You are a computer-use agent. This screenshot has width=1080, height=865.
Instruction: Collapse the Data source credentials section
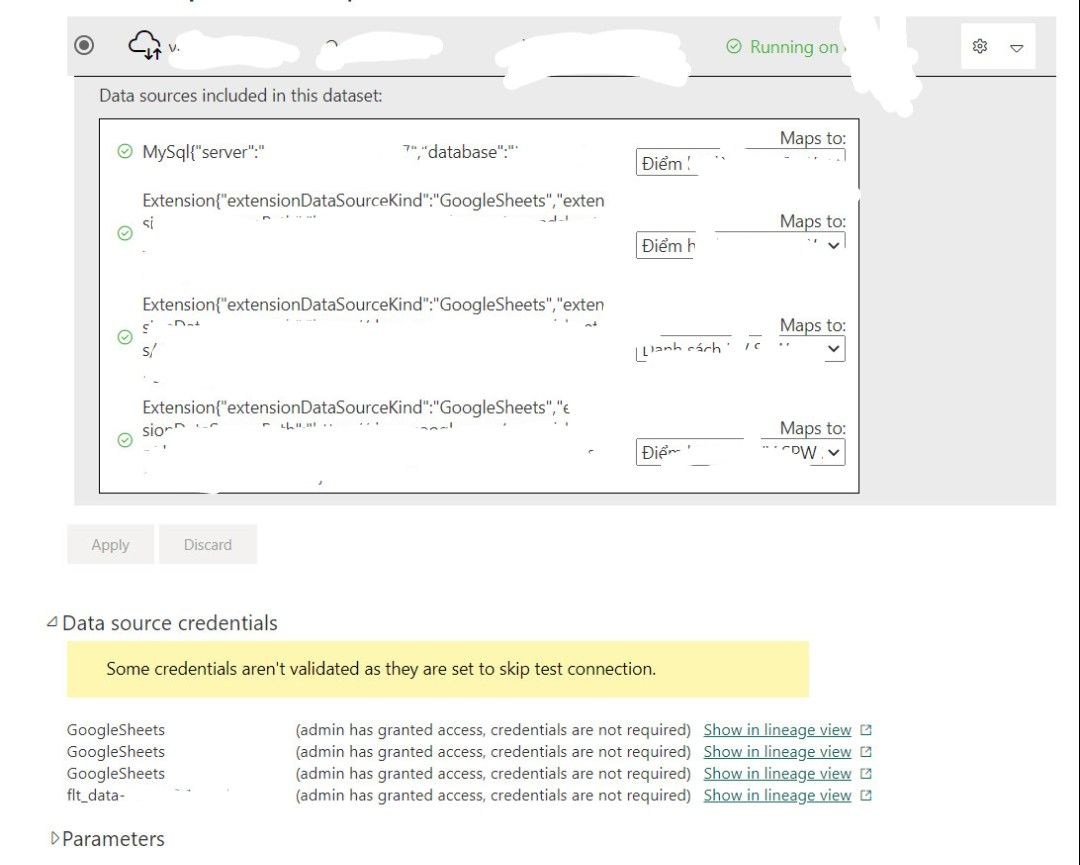52,622
